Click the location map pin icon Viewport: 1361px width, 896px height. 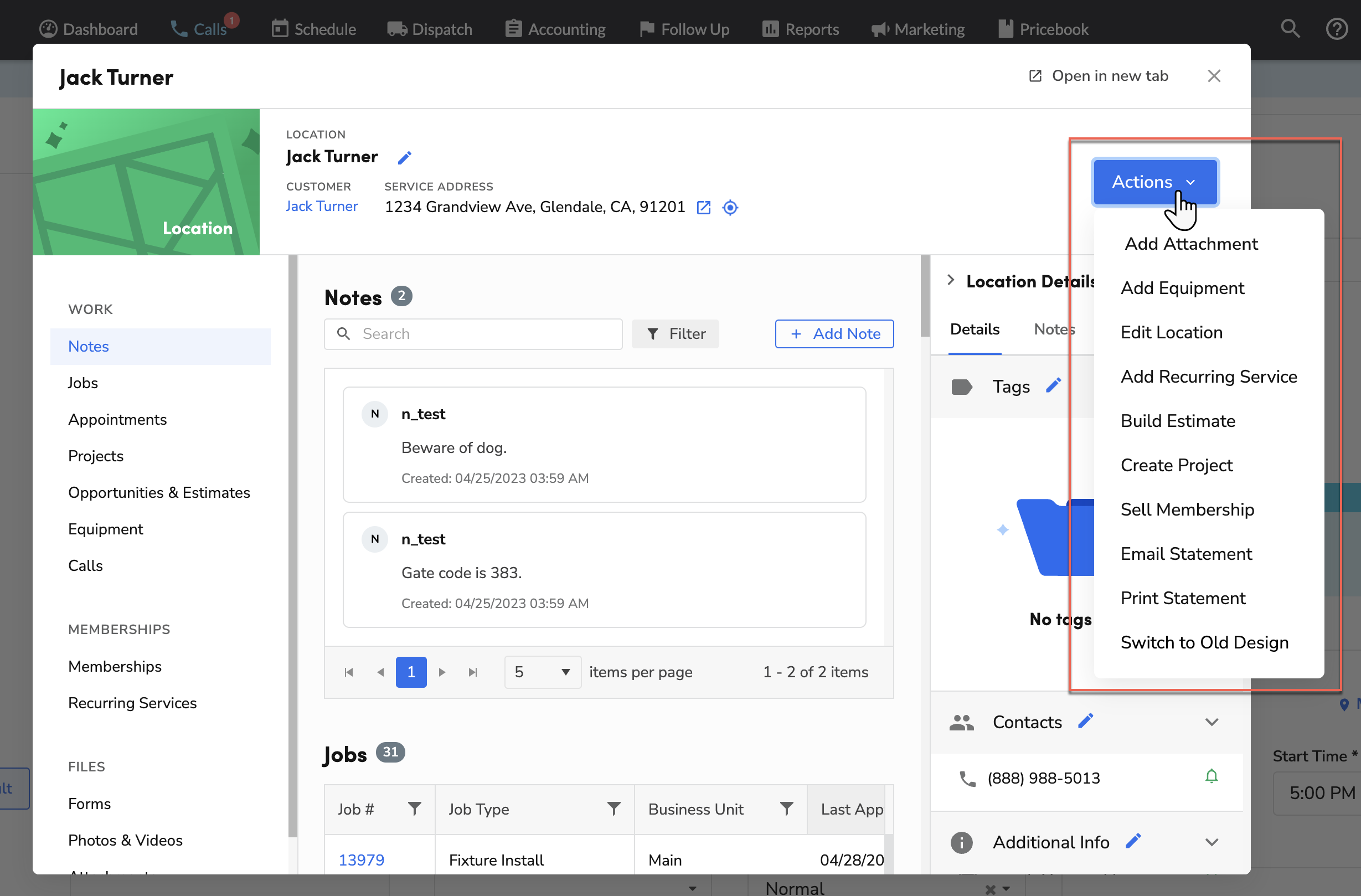730,207
